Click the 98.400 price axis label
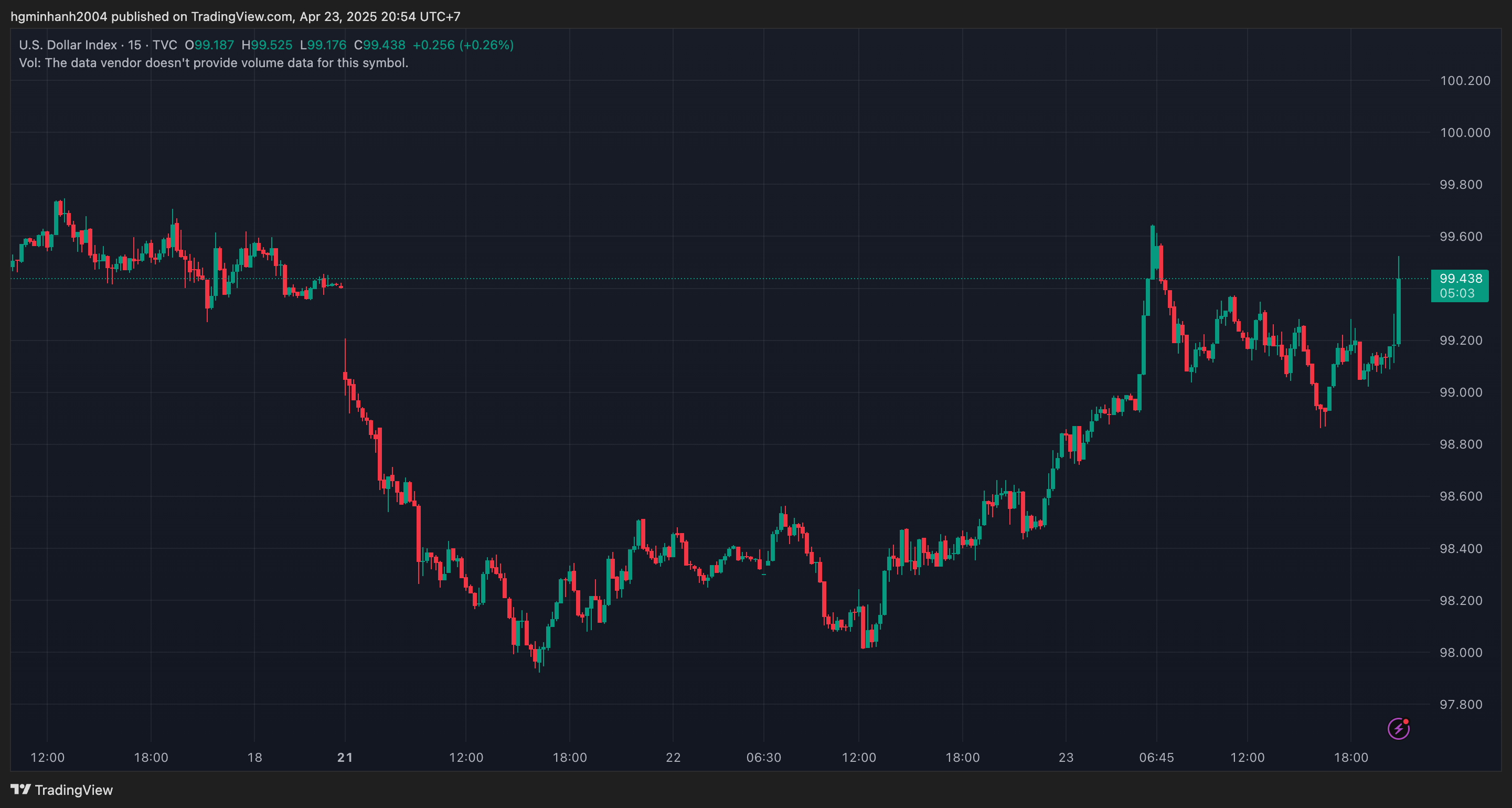 tap(1461, 549)
